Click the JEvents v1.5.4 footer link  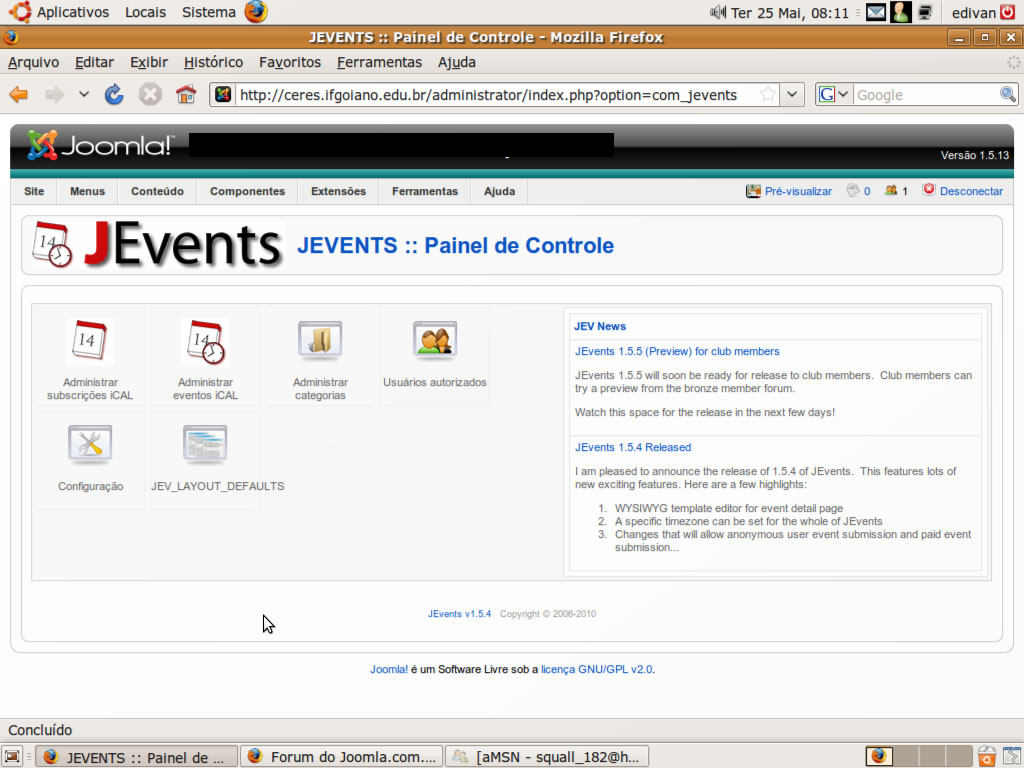tap(459, 614)
